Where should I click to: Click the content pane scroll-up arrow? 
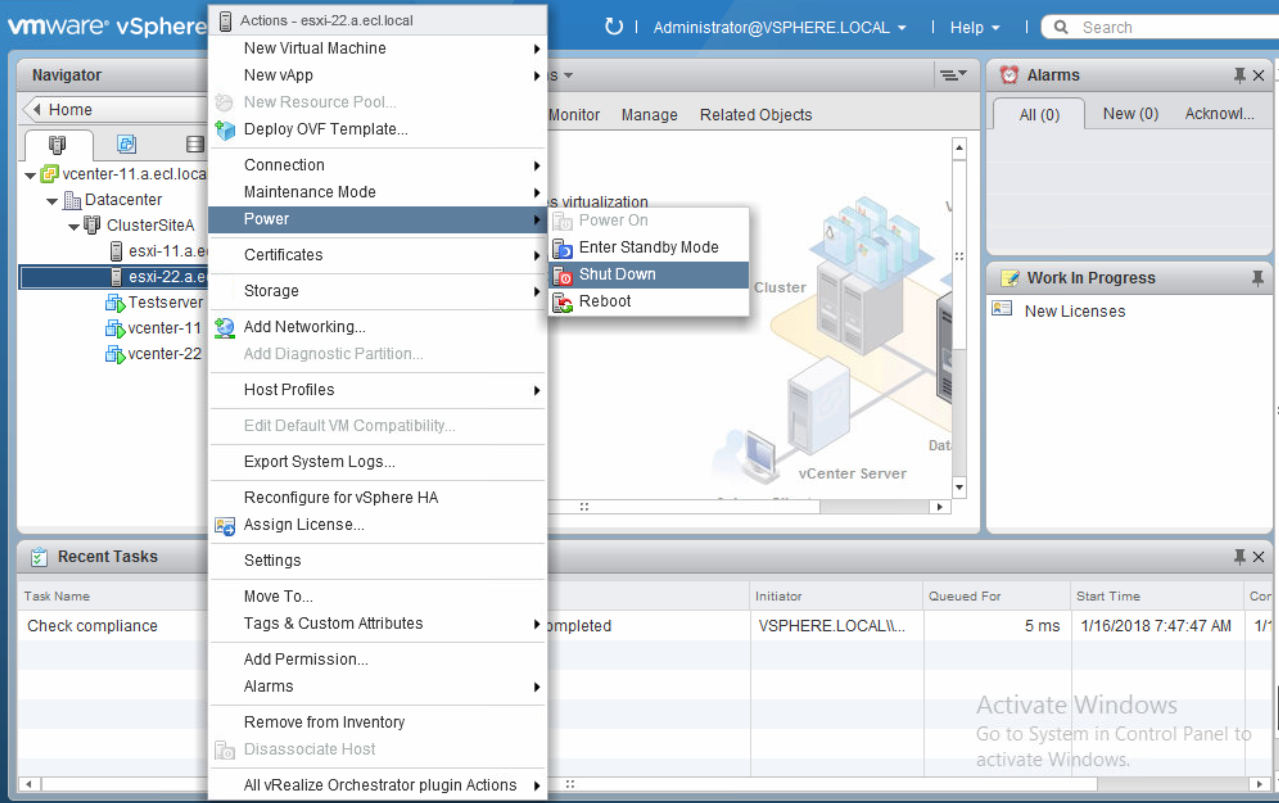coord(960,148)
